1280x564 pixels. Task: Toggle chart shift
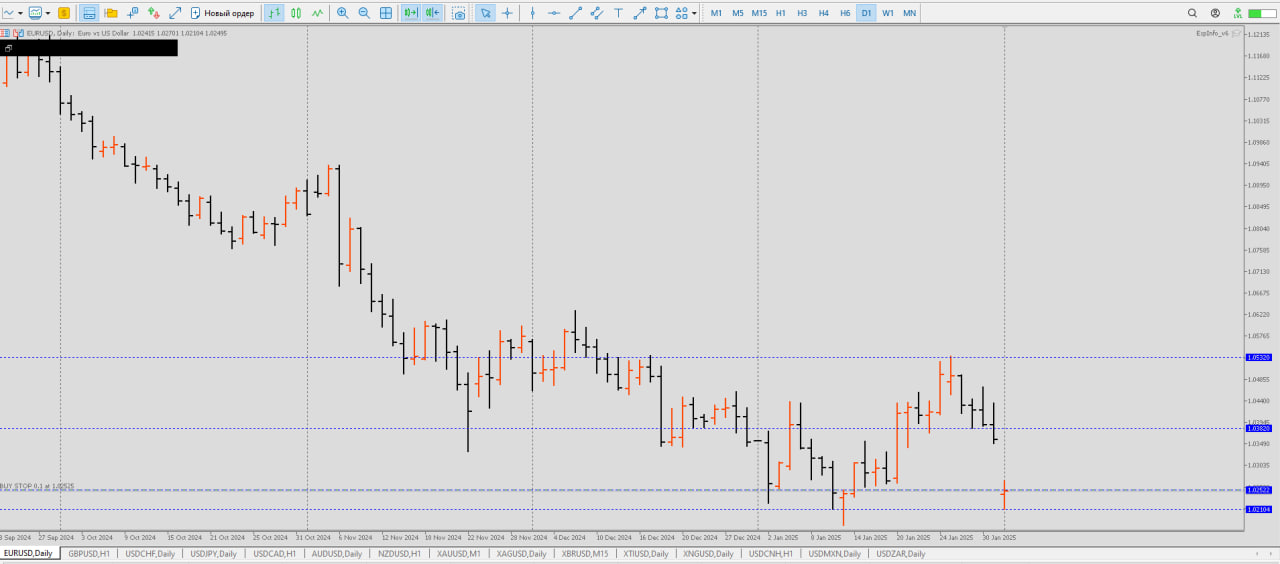(x=432, y=13)
